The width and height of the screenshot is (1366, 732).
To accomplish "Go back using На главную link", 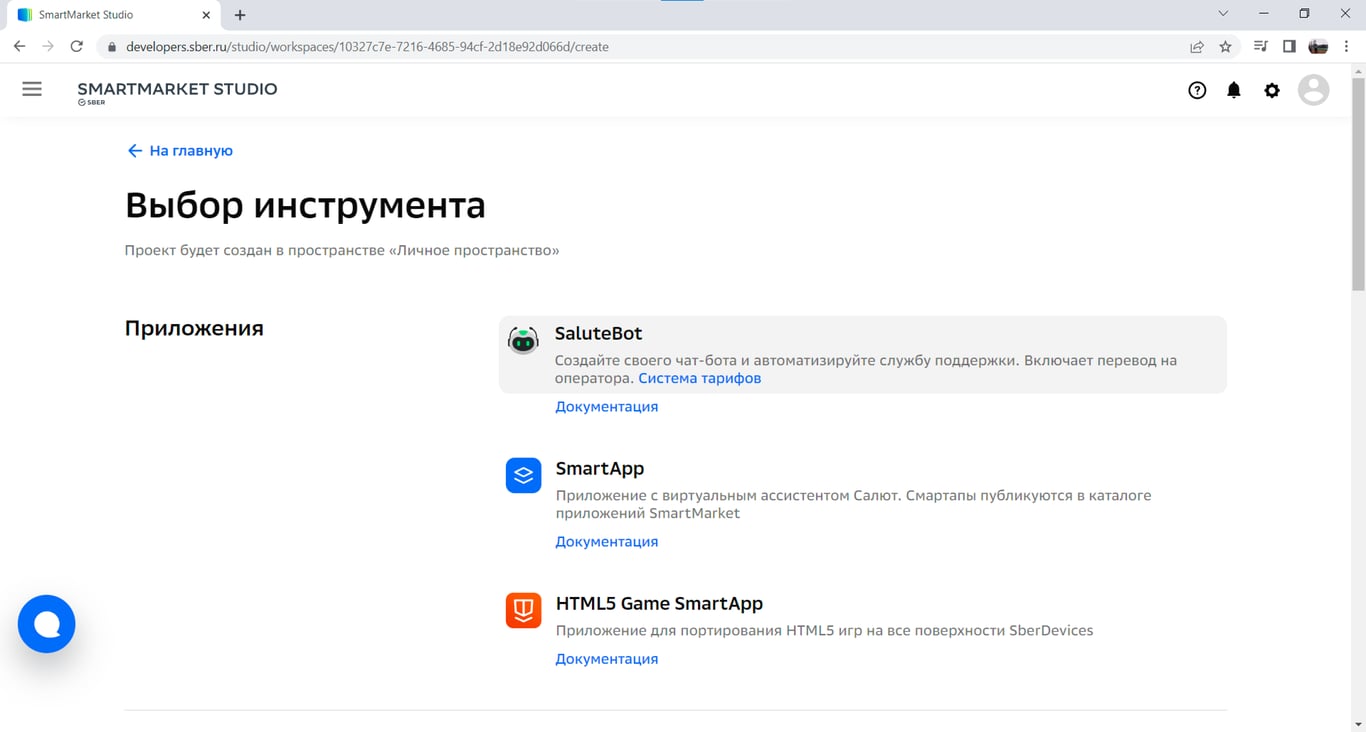I will (180, 150).
